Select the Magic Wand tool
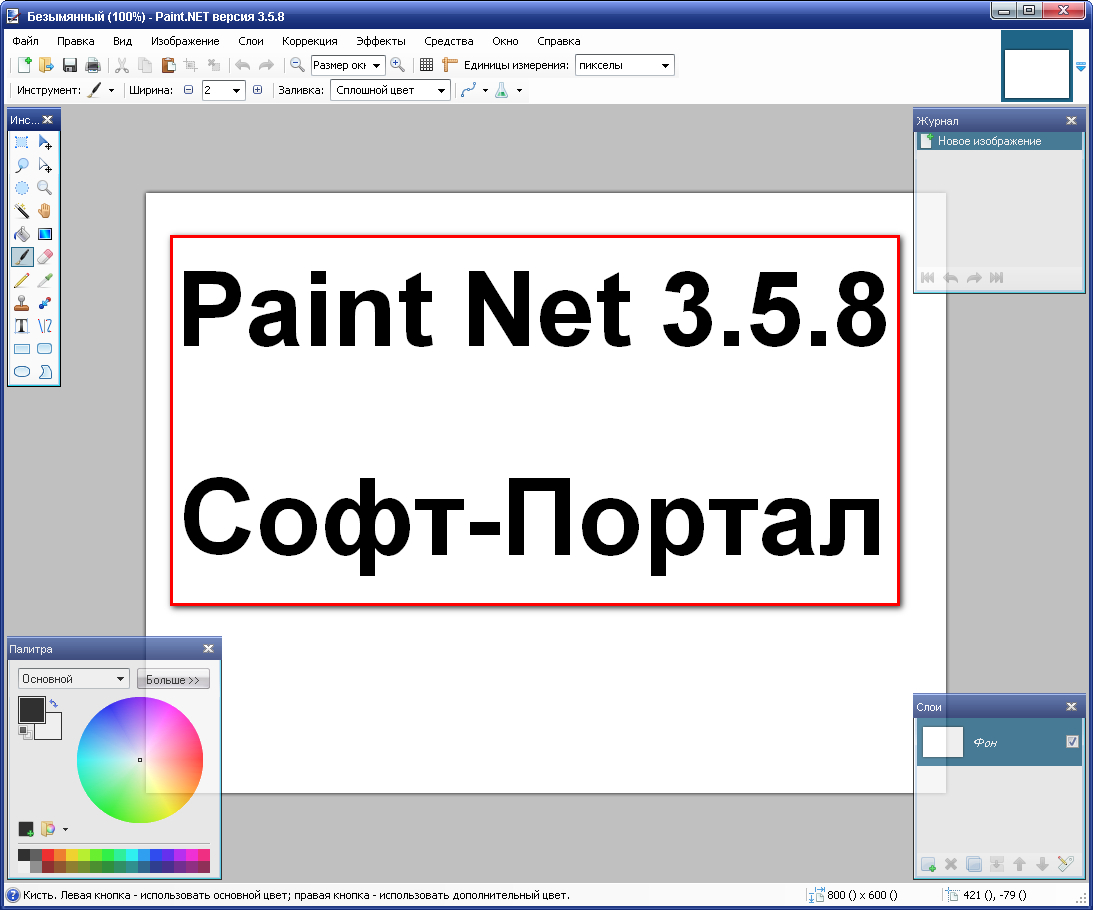1093x910 pixels. (x=22, y=211)
